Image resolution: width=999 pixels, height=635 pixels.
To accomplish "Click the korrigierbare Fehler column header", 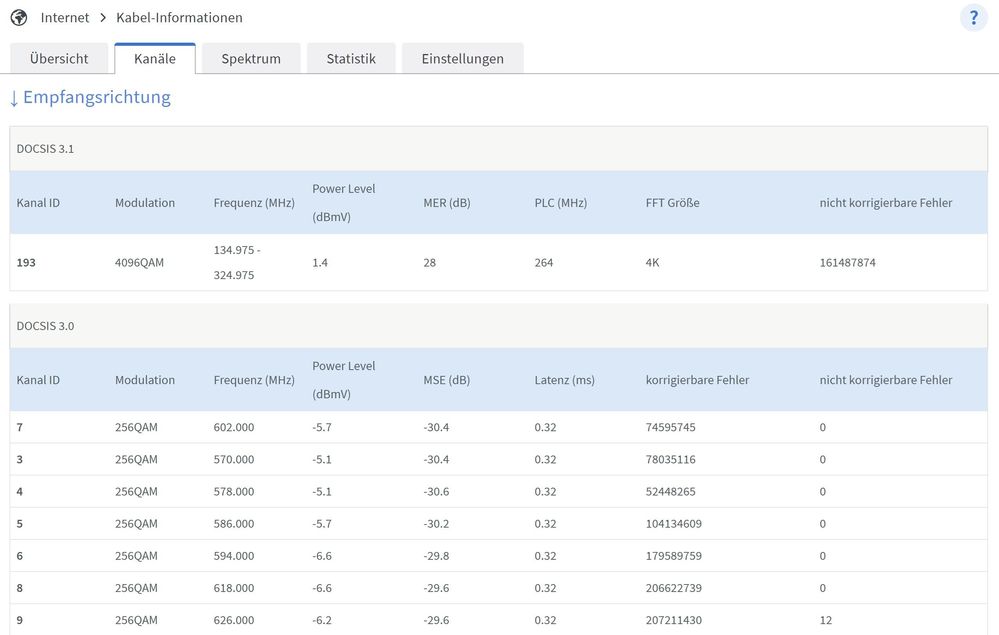I will [697, 380].
